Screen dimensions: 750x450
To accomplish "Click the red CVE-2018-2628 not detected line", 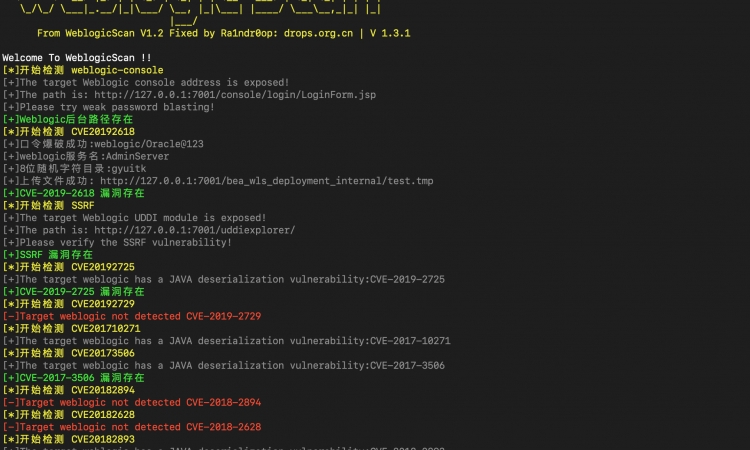I will (132, 427).
